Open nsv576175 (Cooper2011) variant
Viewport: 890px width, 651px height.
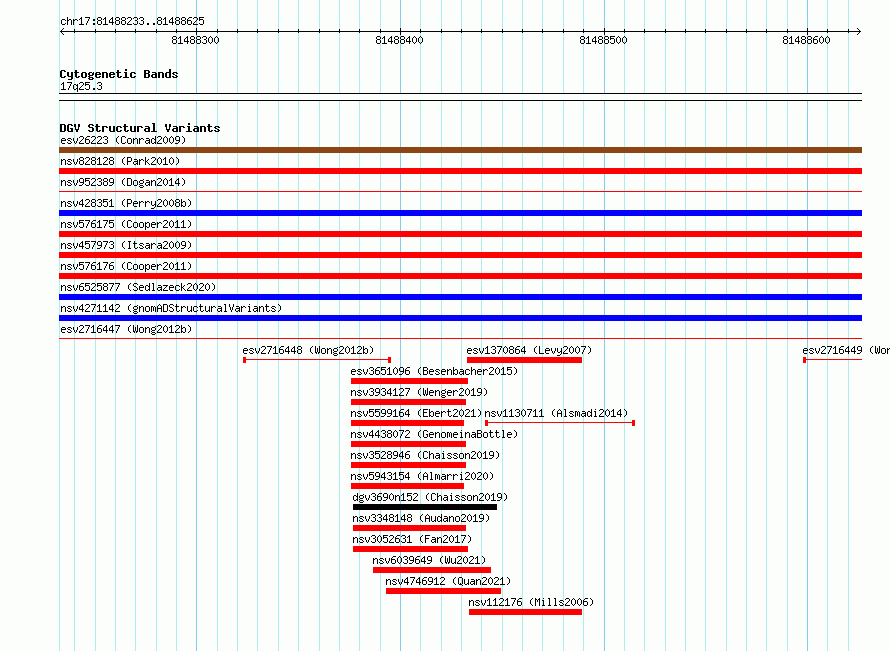pos(126,224)
